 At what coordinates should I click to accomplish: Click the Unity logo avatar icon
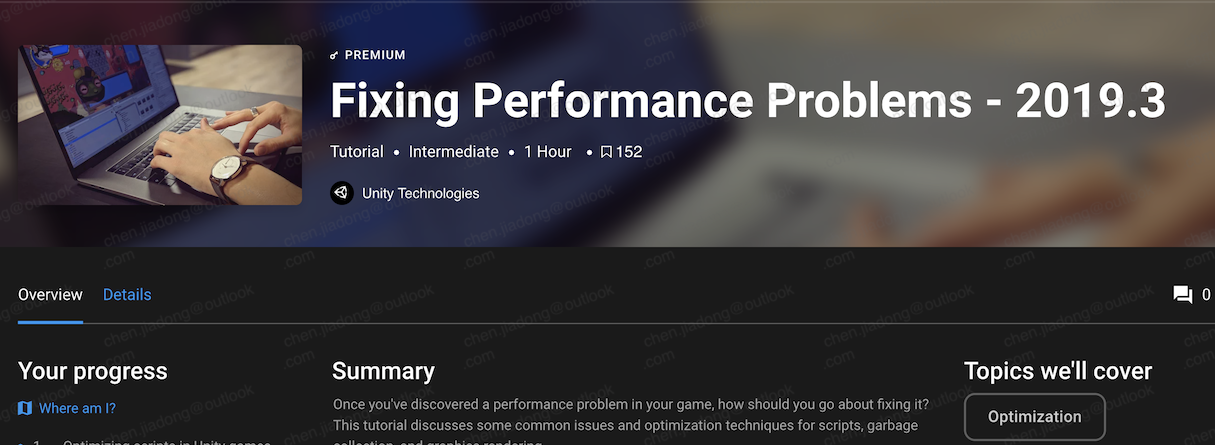tap(342, 193)
